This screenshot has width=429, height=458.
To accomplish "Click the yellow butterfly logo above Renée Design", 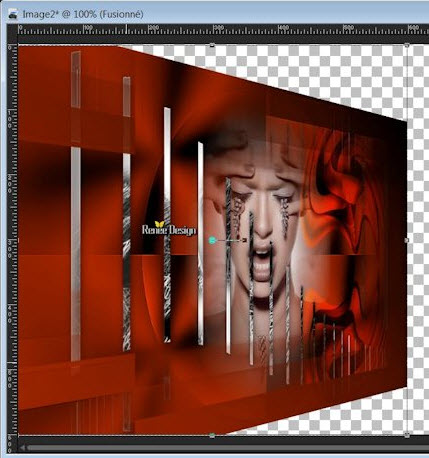I will tap(159, 224).
